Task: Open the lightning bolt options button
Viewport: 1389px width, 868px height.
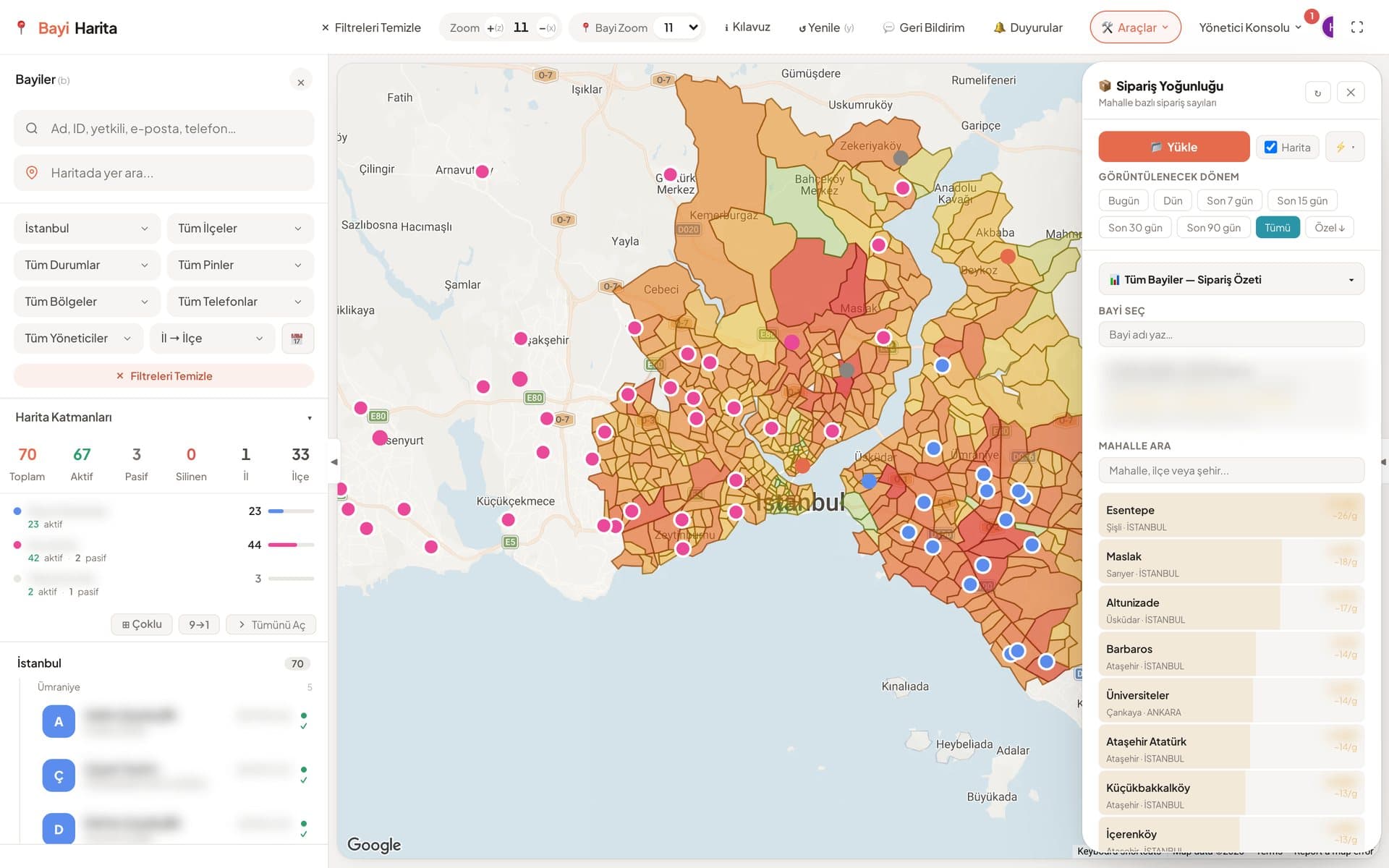Action: click(1345, 147)
